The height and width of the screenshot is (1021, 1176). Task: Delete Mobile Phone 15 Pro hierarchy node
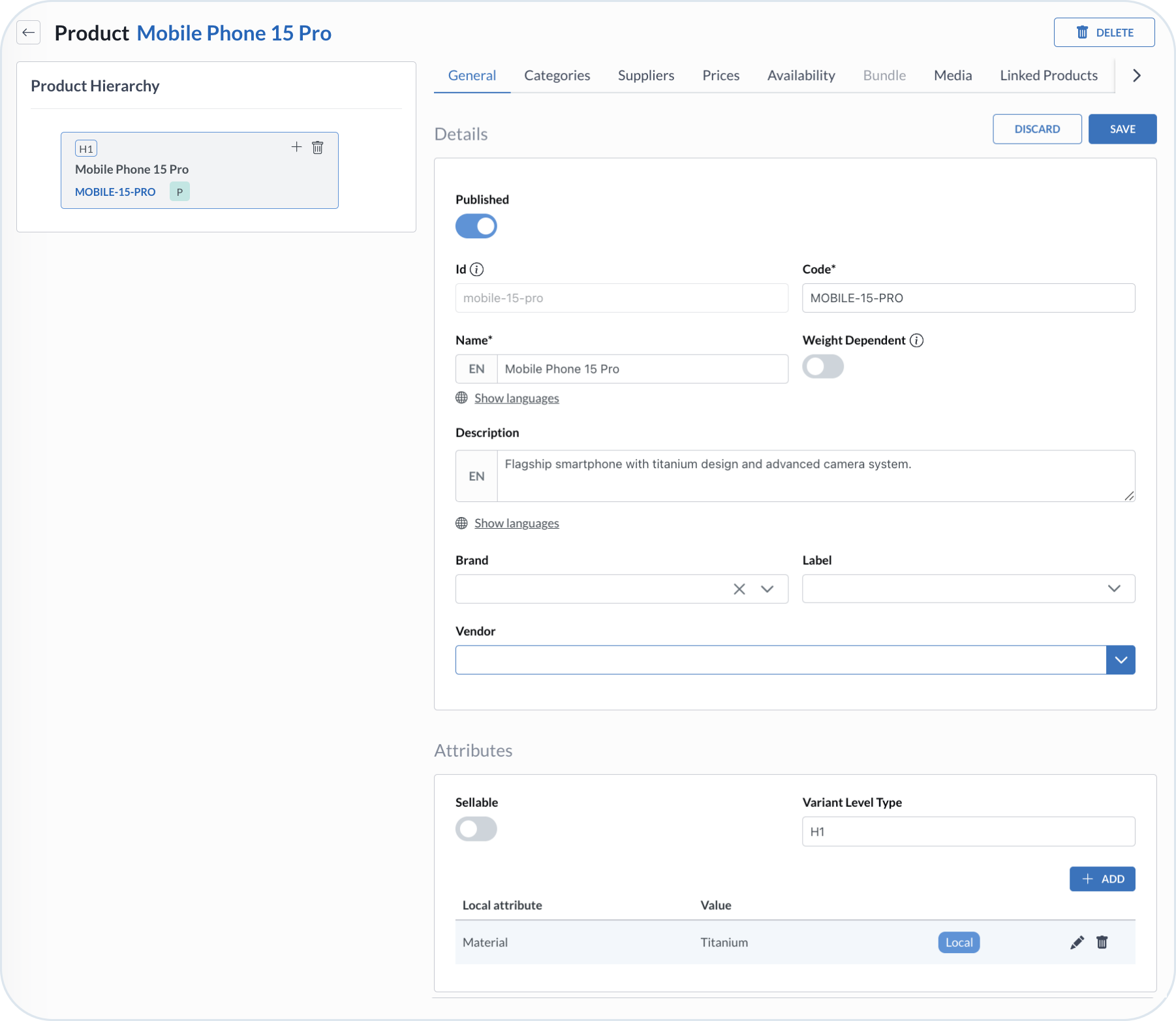click(318, 148)
